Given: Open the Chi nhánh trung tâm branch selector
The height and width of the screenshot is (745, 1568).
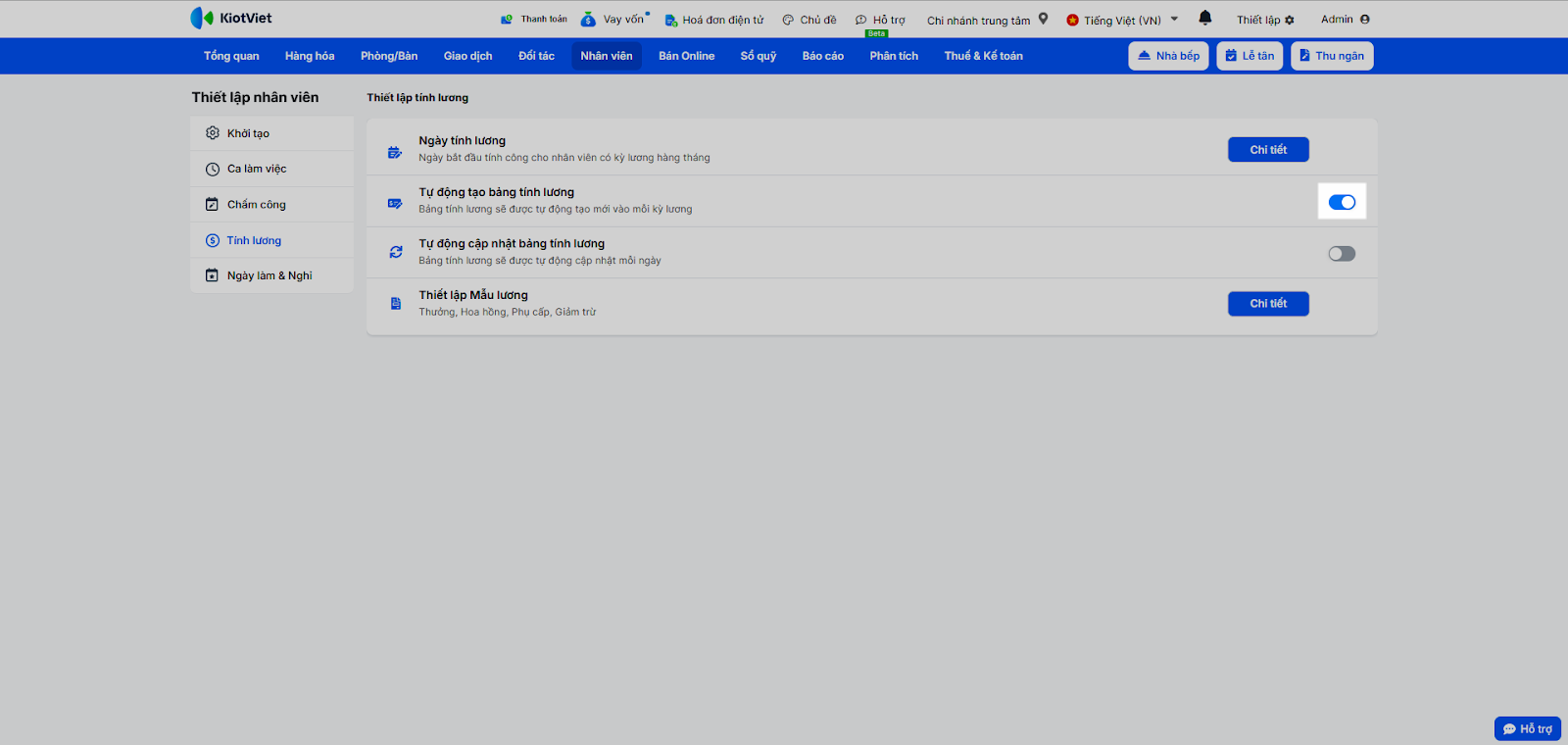Looking at the screenshot, I should (987, 20).
